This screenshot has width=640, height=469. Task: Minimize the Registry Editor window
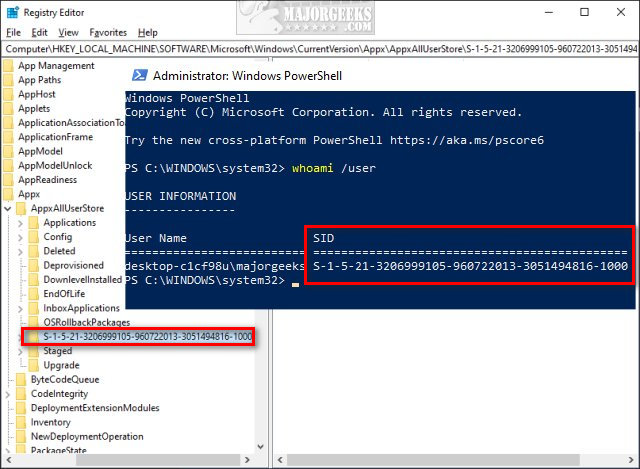(x=549, y=12)
